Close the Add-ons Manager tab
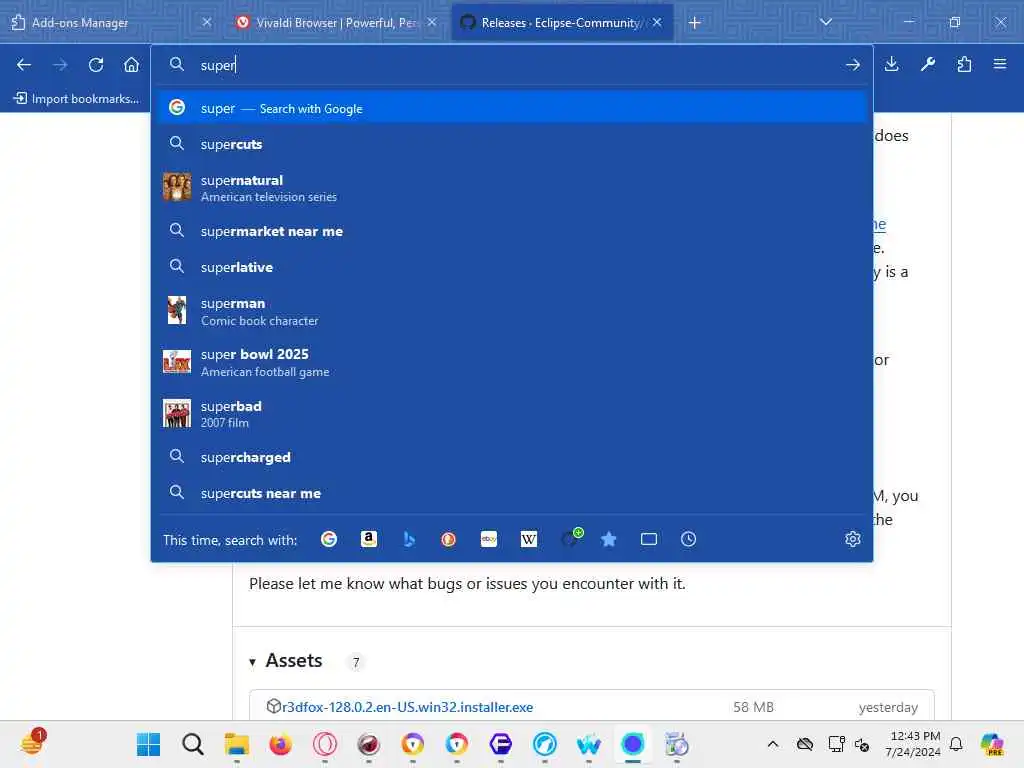1024x768 pixels. coord(207,22)
